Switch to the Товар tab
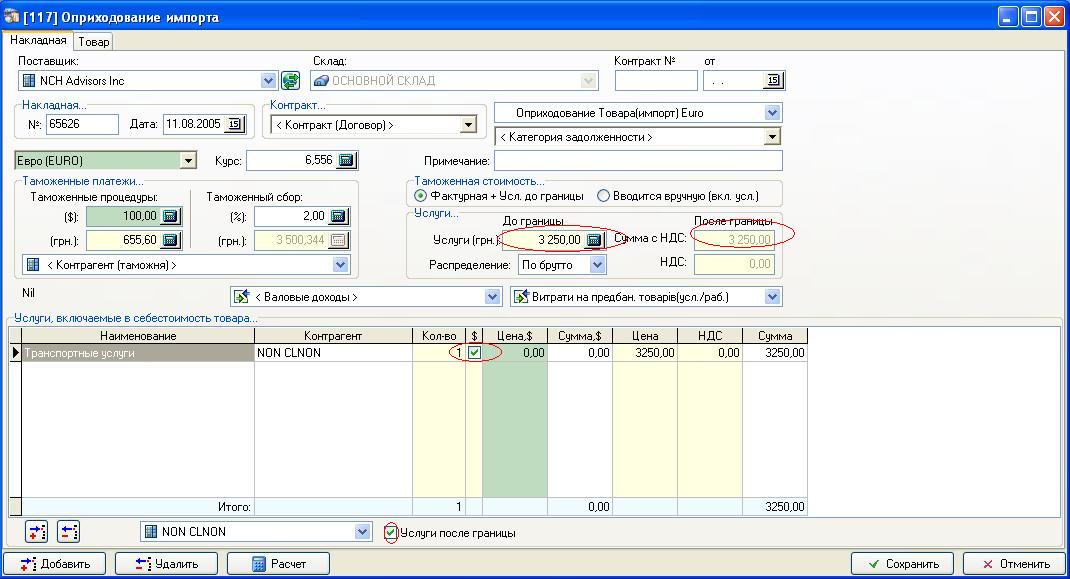Image resolution: width=1070 pixels, height=579 pixels. click(x=94, y=41)
